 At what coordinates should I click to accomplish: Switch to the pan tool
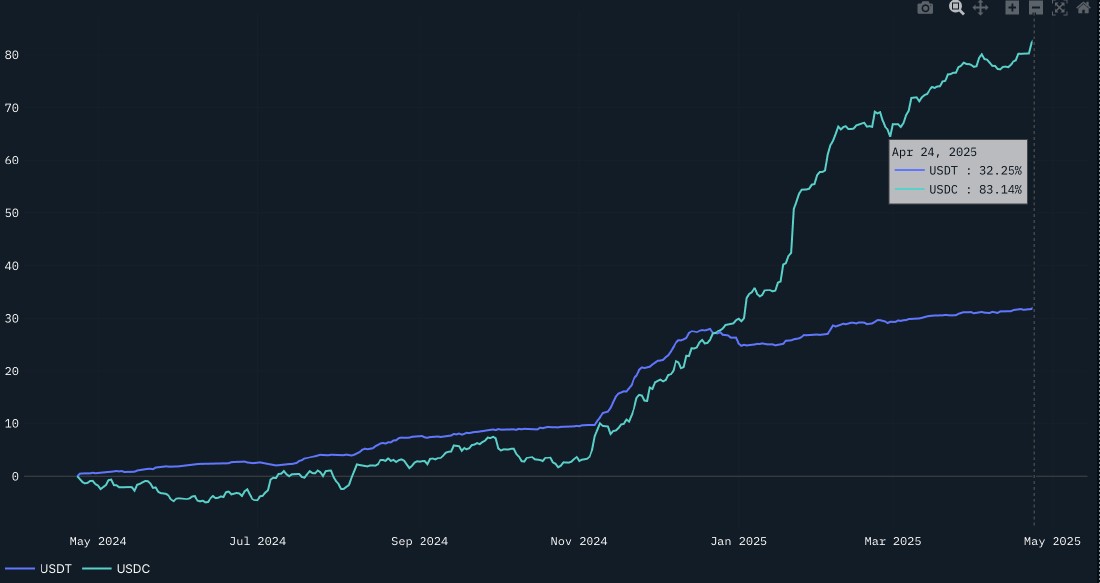pyautogui.click(x=980, y=8)
